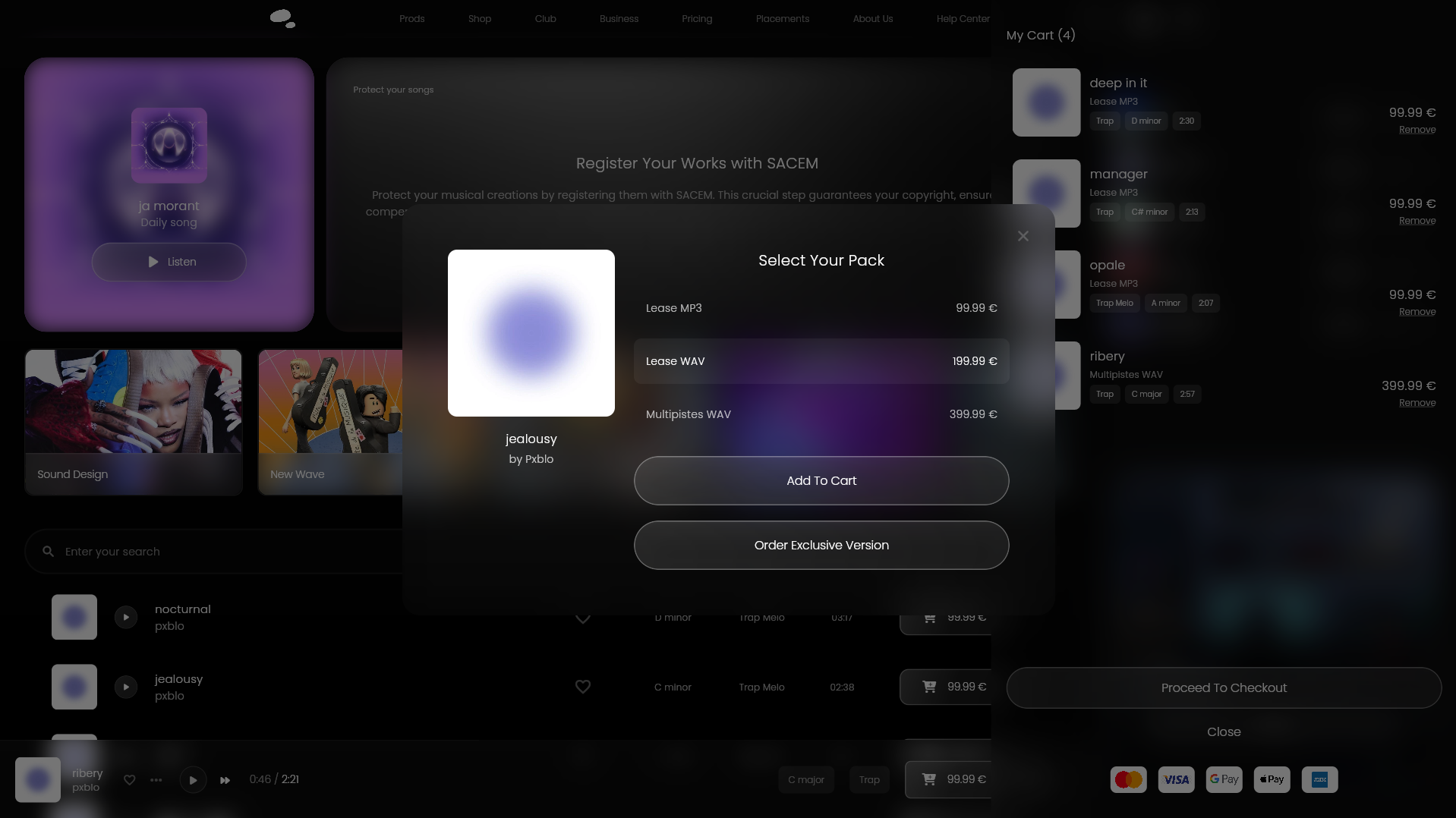Like the nocturnal track heart icon
Screen dimensions: 1456x818
[x=583, y=618]
